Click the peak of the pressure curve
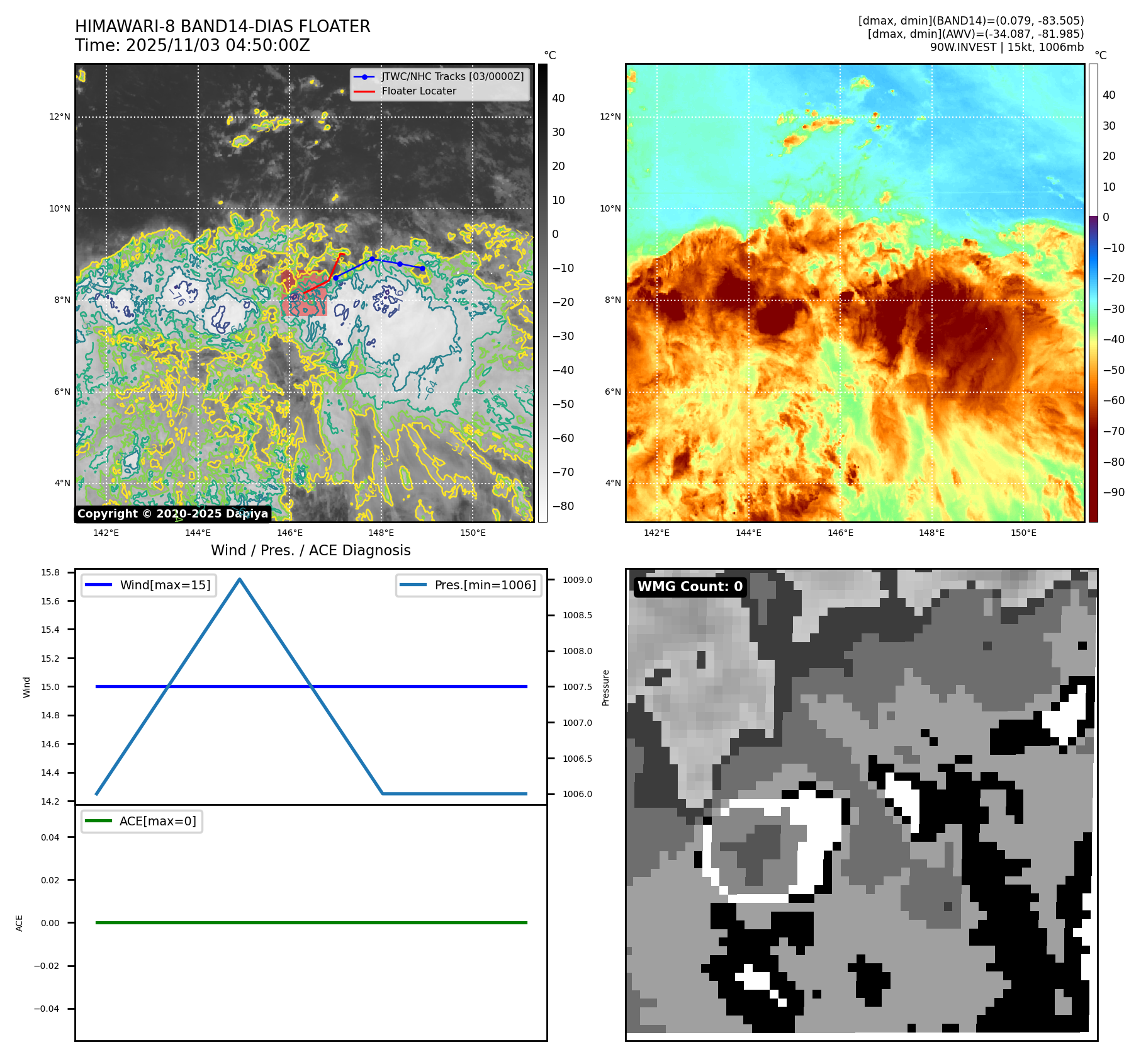 coord(240,579)
